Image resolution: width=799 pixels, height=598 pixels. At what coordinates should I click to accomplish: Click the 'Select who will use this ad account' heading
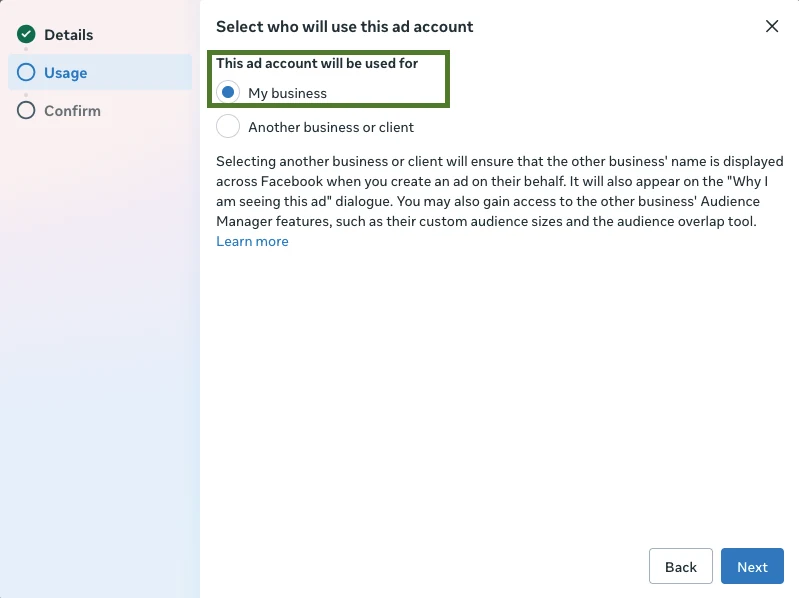tap(344, 26)
